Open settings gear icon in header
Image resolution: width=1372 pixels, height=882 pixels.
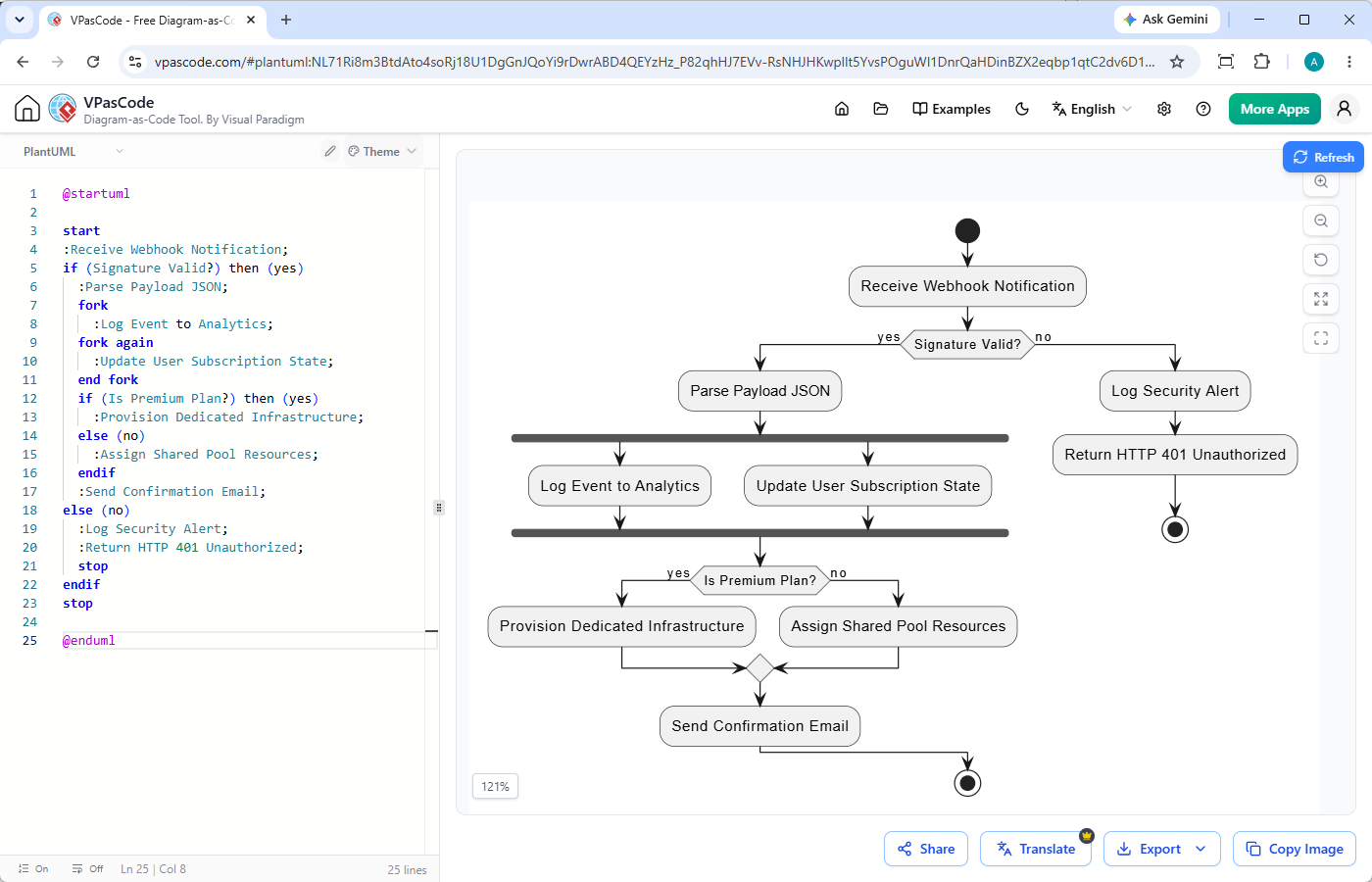click(1164, 109)
